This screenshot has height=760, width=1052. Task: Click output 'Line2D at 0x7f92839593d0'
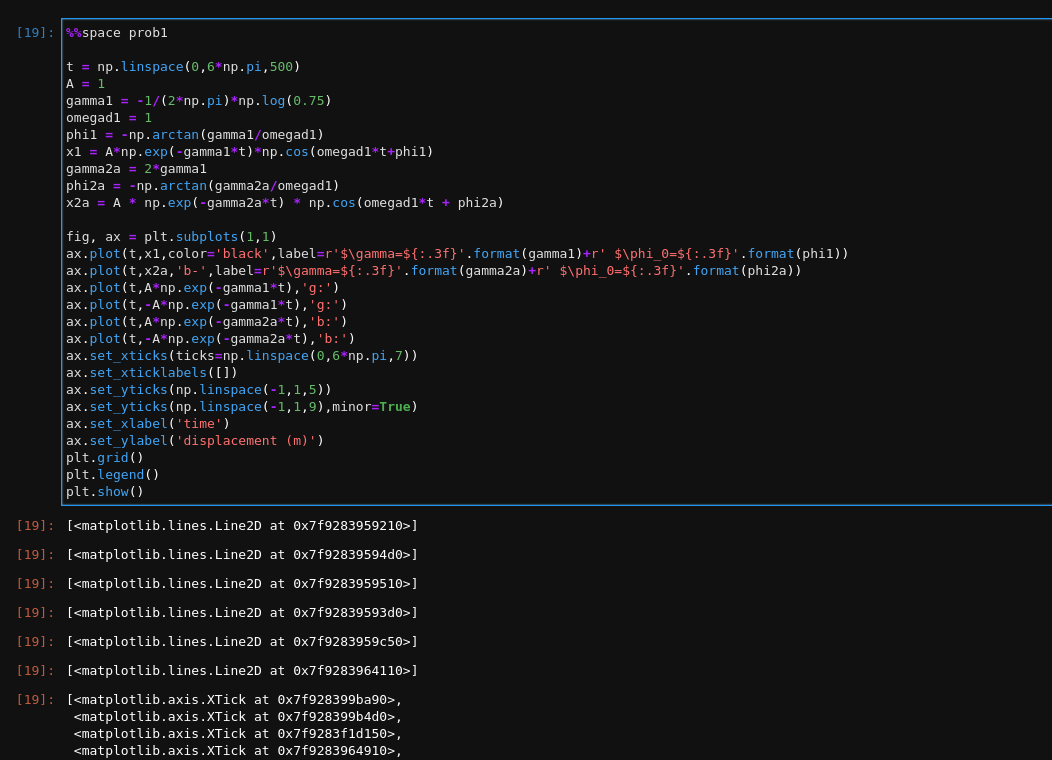[x=242, y=612]
